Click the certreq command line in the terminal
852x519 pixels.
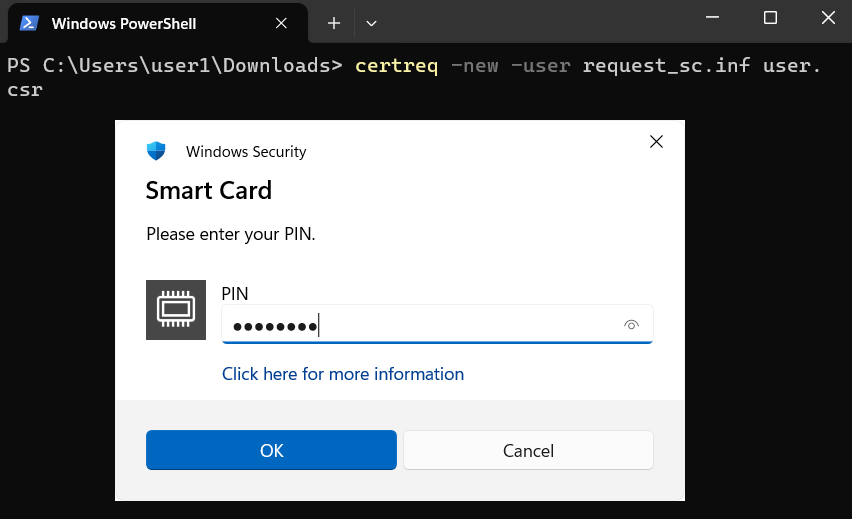[400, 66]
